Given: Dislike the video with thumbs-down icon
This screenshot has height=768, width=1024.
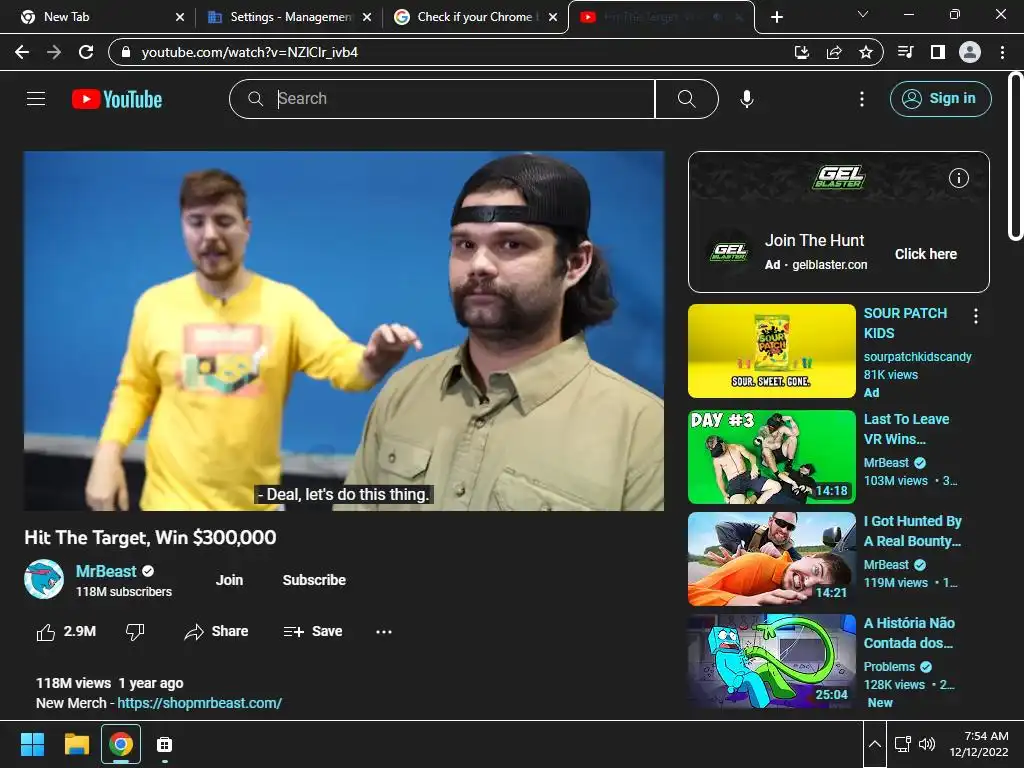Looking at the screenshot, I should tap(135, 632).
